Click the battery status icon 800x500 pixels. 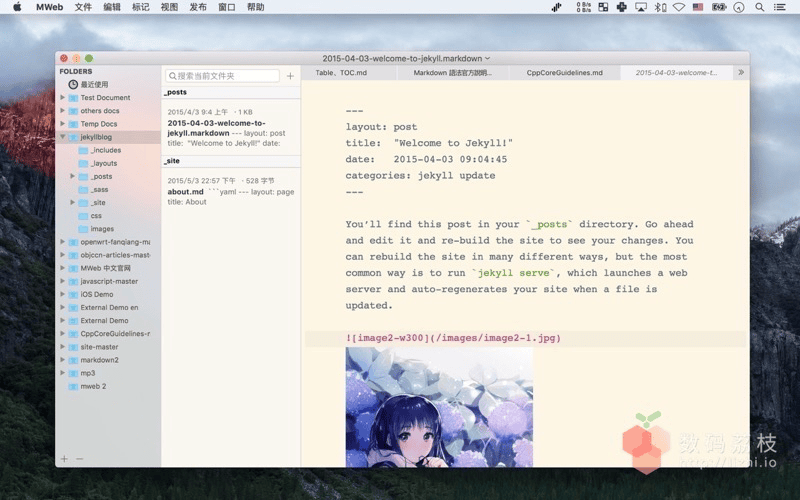point(719,7)
